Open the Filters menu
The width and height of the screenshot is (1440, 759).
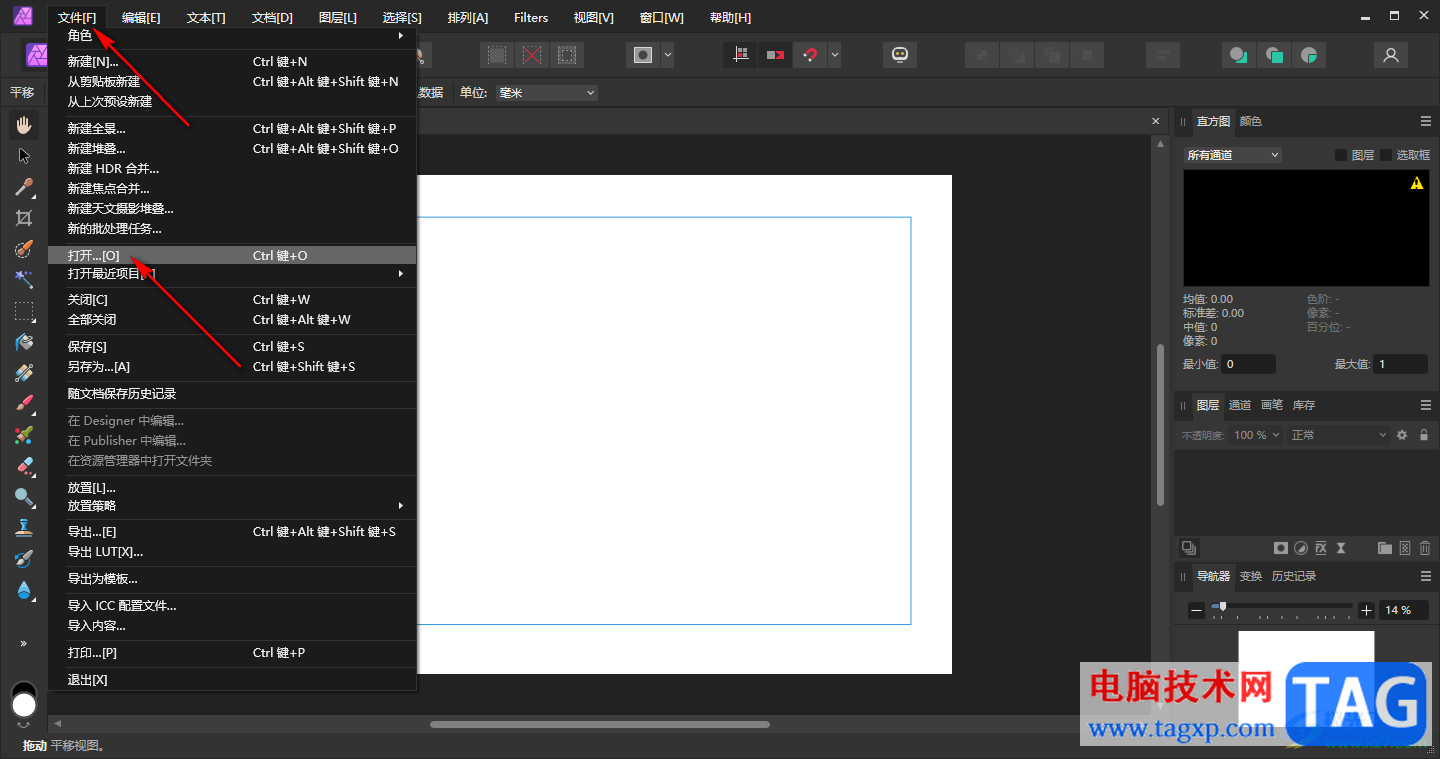pyautogui.click(x=531, y=18)
